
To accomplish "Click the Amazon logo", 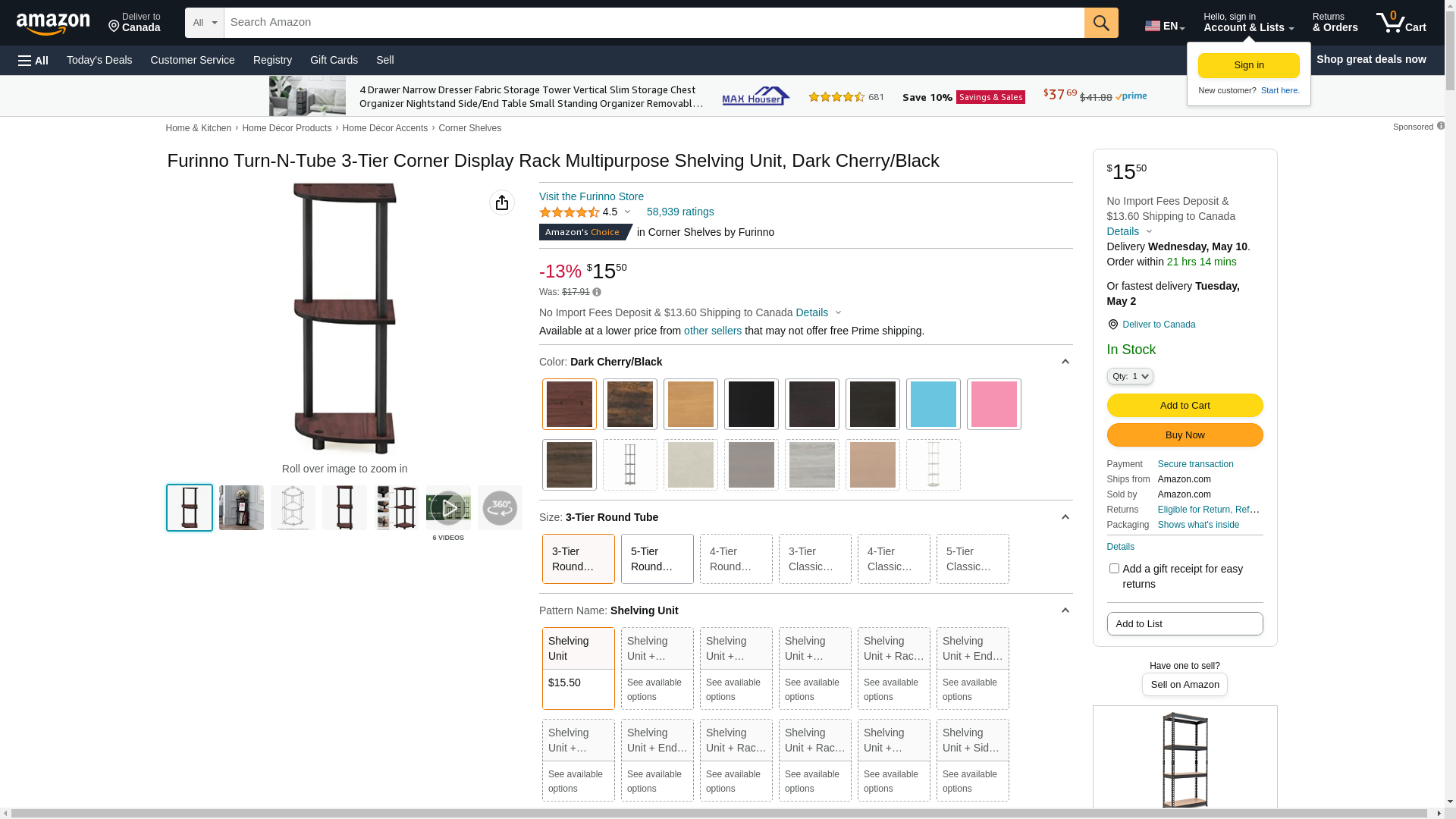I will click(x=53, y=24).
